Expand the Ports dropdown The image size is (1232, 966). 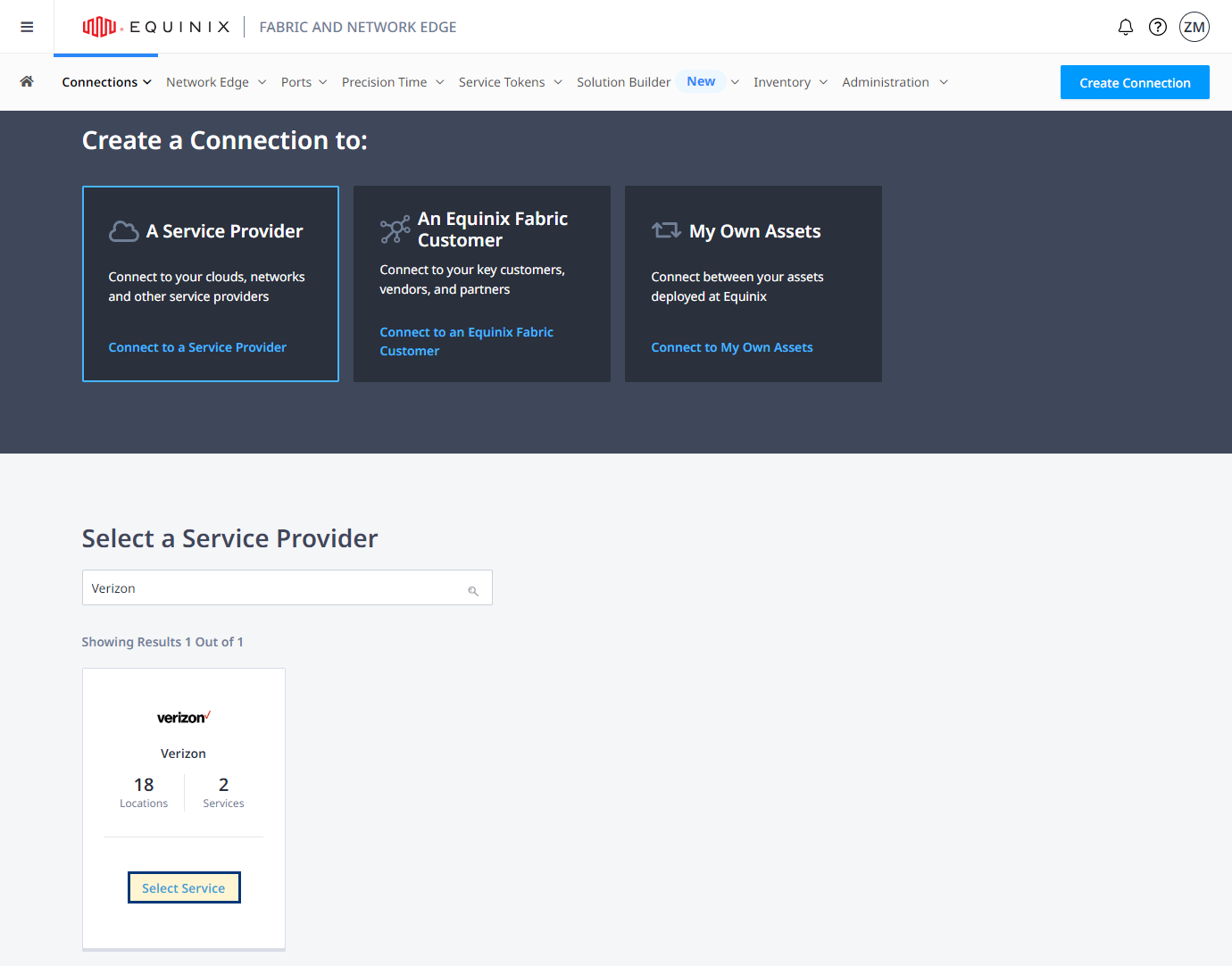point(304,82)
